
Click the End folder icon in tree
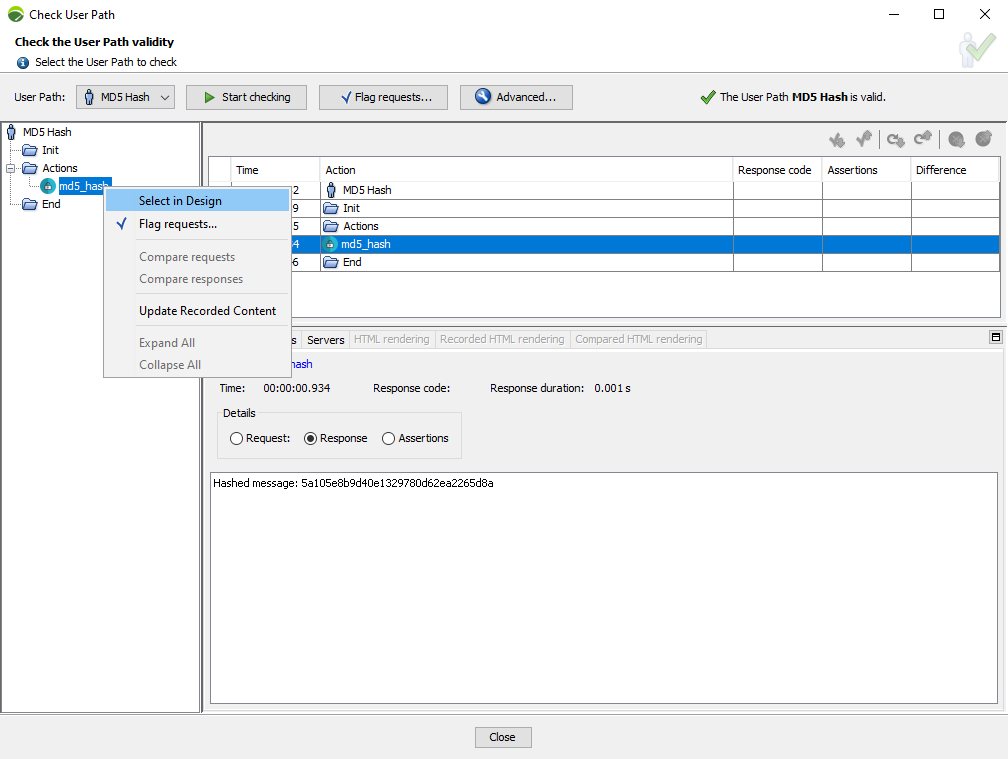click(x=30, y=204)
